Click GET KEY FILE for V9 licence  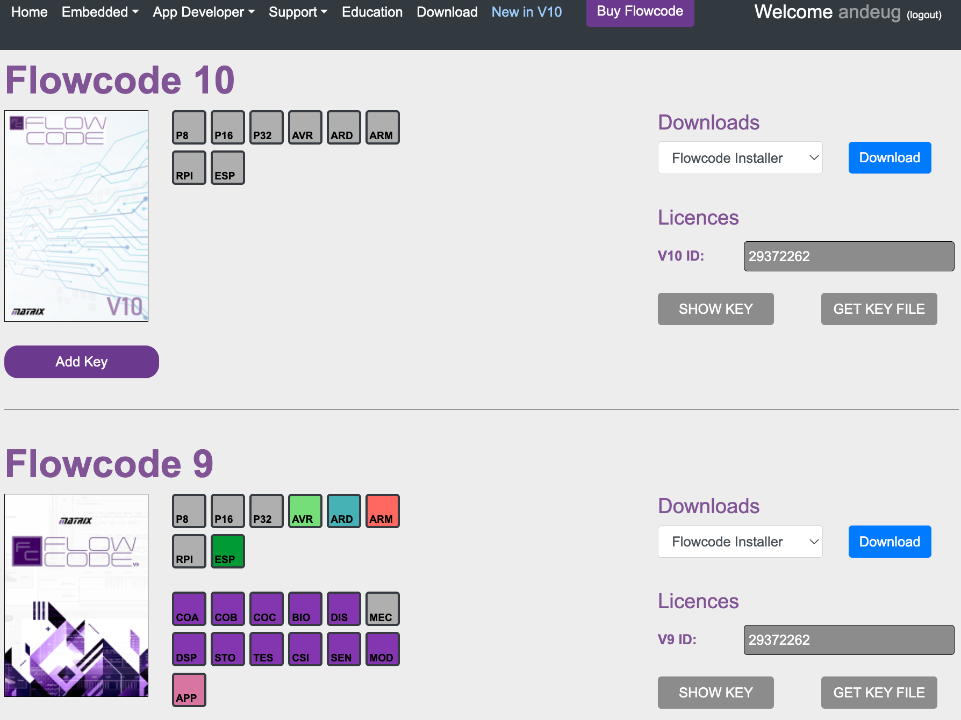(879, 692)
